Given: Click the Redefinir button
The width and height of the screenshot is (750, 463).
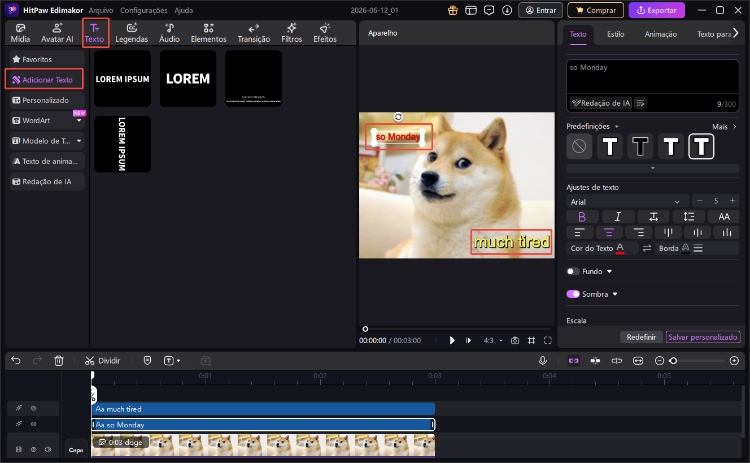Looking at the screenshot, I should pos(641,337).
